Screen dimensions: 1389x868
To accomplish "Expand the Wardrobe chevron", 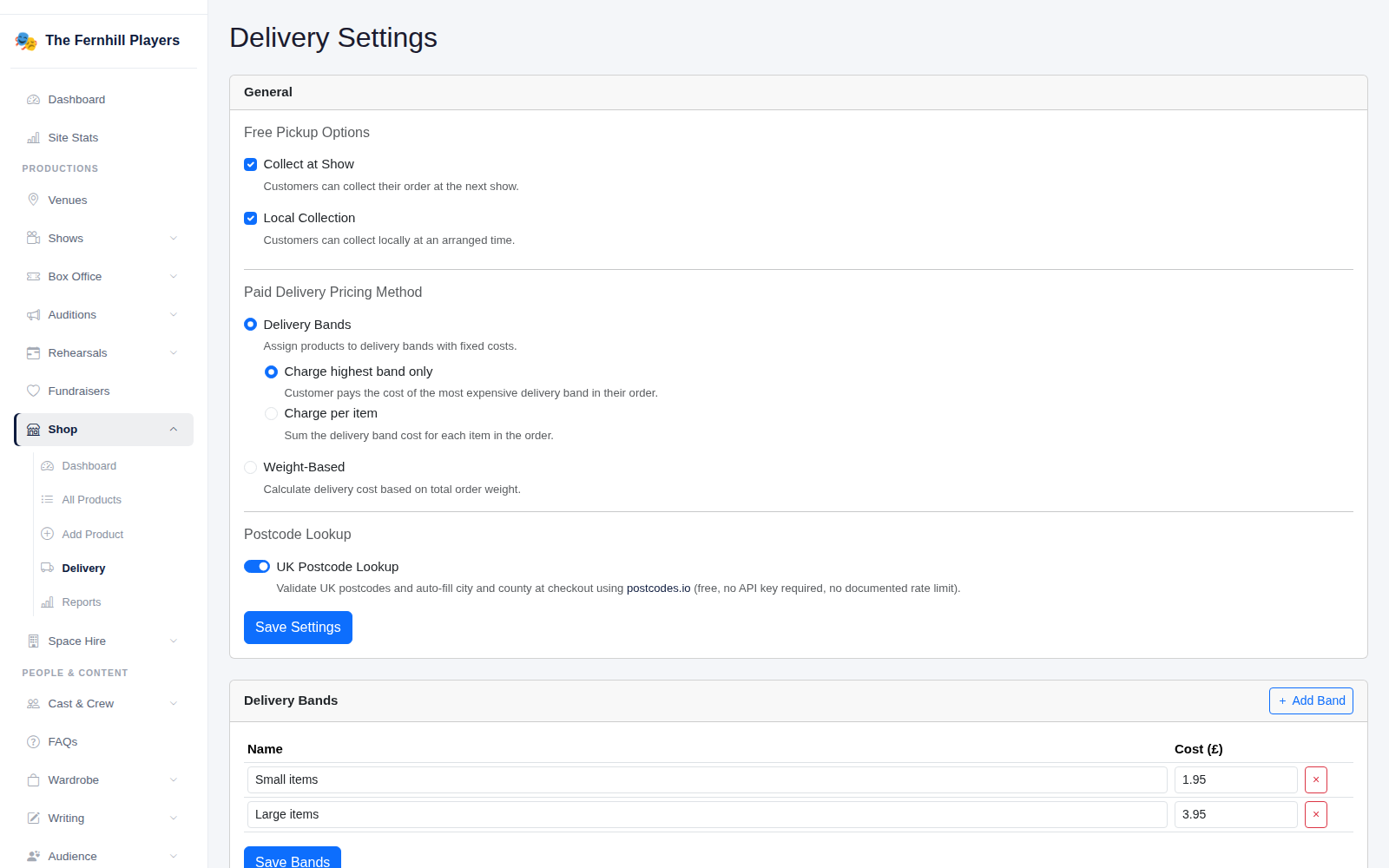I will pos(174,780).
